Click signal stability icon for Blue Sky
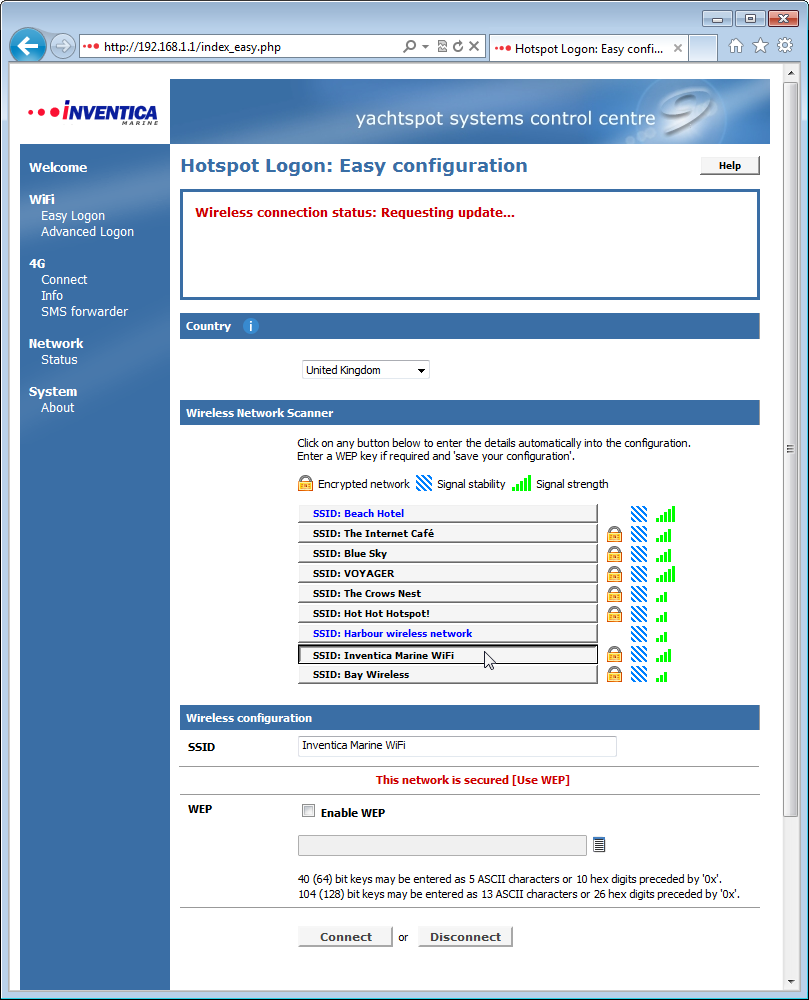809x1000 pixels. click(639, 554)
